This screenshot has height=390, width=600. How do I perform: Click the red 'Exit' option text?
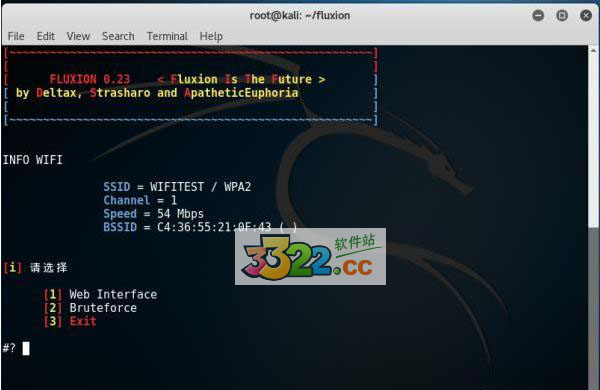pyautogui.click(x=83, y=321)
